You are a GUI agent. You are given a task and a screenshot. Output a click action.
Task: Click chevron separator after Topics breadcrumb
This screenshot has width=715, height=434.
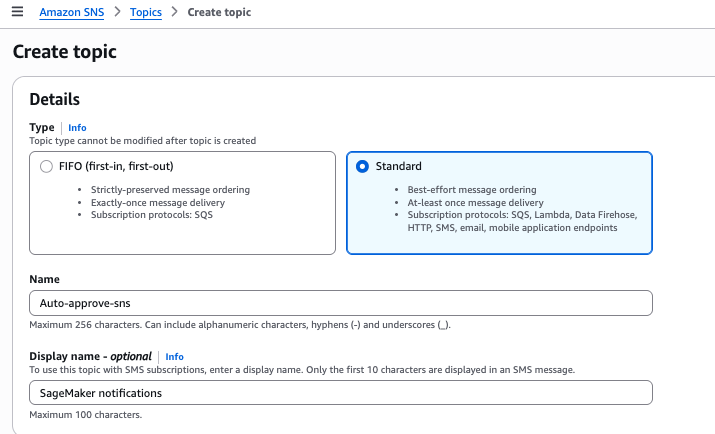coord(175,12)
